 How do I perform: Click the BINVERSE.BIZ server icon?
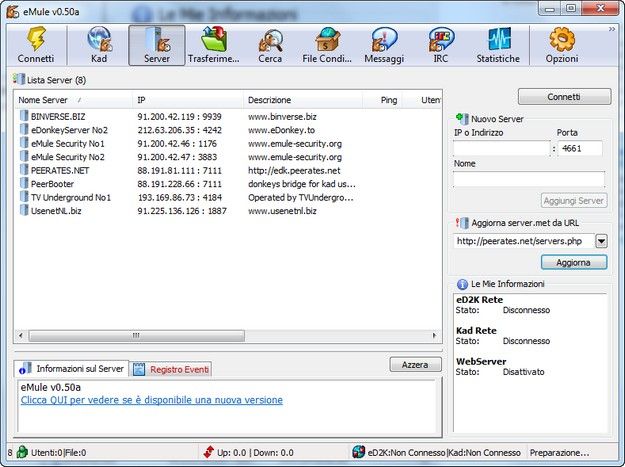click(x=24, y=116)
